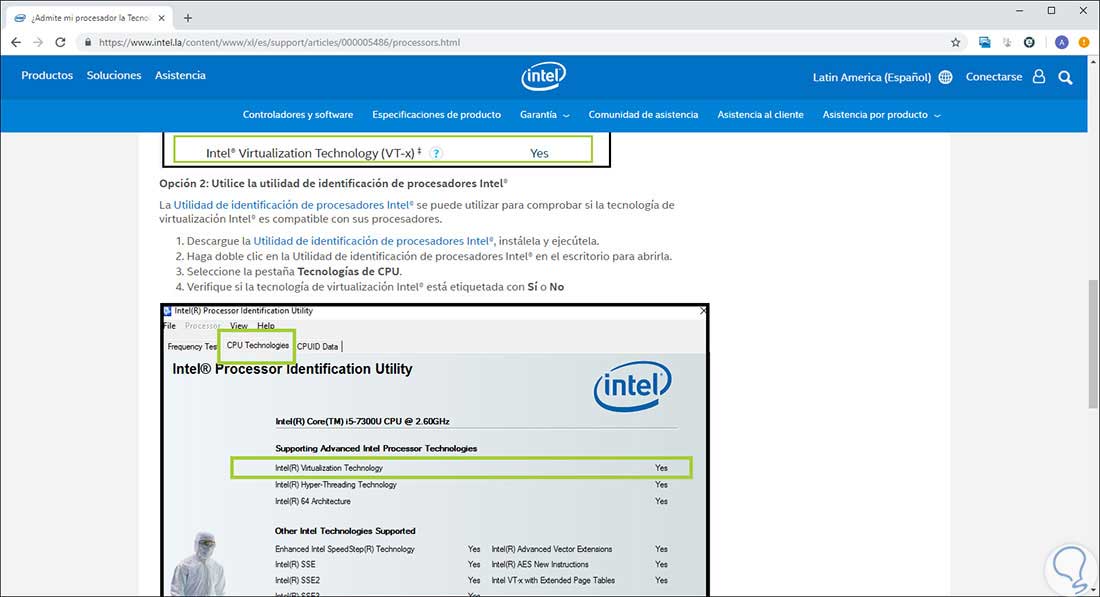Go to Controladores y software
Screen dimensions: 1100x597
click(298, 114)
